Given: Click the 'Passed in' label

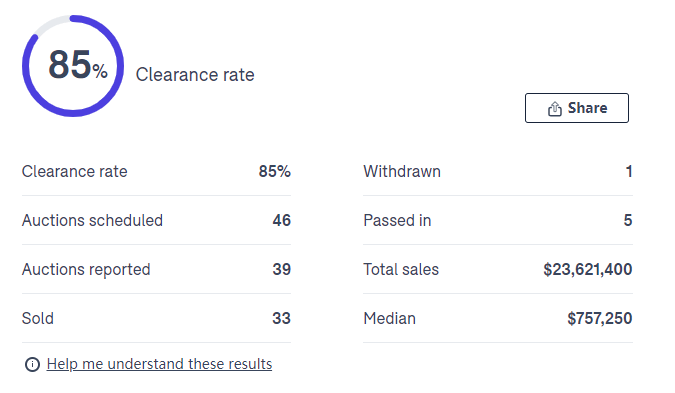Looking at the screenshot, I should [397, 220].
